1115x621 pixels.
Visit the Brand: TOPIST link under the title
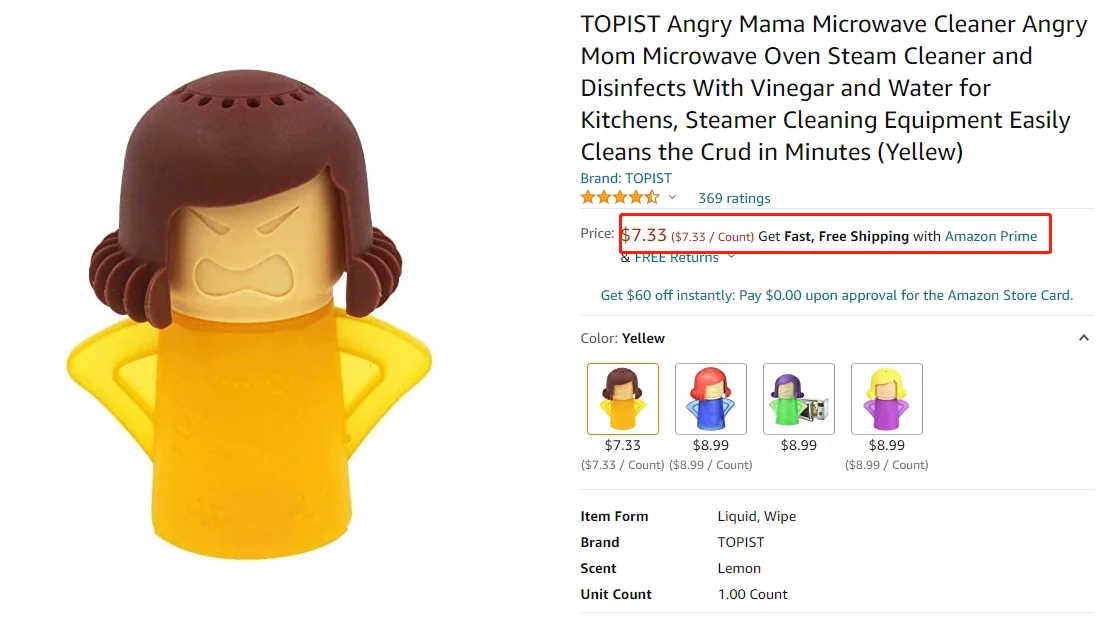[x=626, y=178]
